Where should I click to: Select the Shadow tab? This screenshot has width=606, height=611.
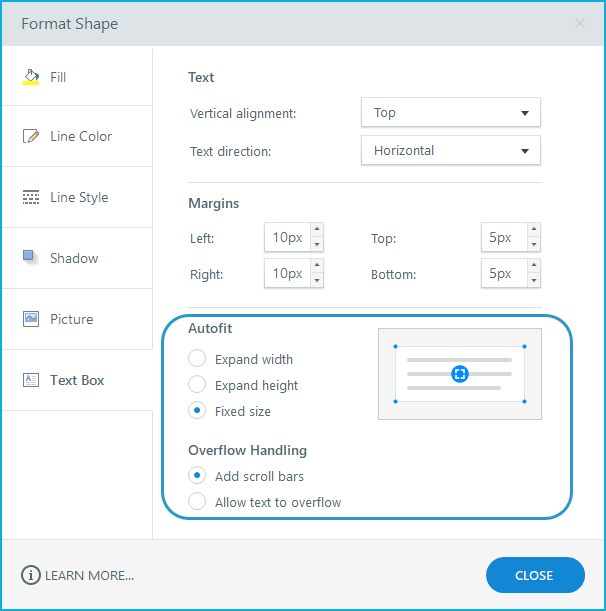77,258
